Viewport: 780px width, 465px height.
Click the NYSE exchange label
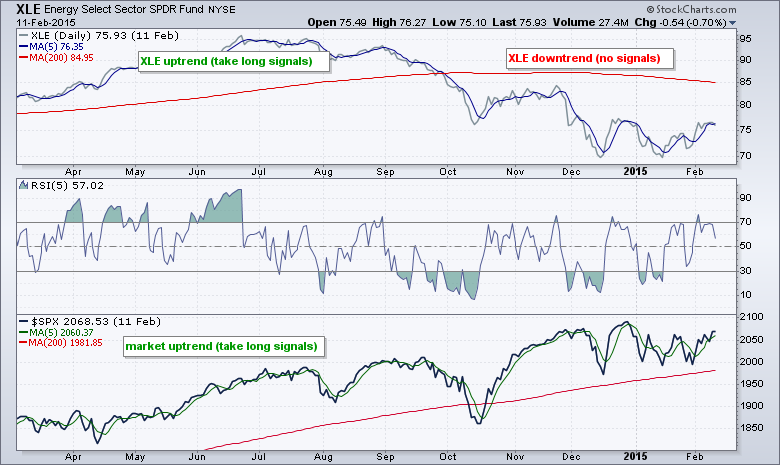pos(222,9)
